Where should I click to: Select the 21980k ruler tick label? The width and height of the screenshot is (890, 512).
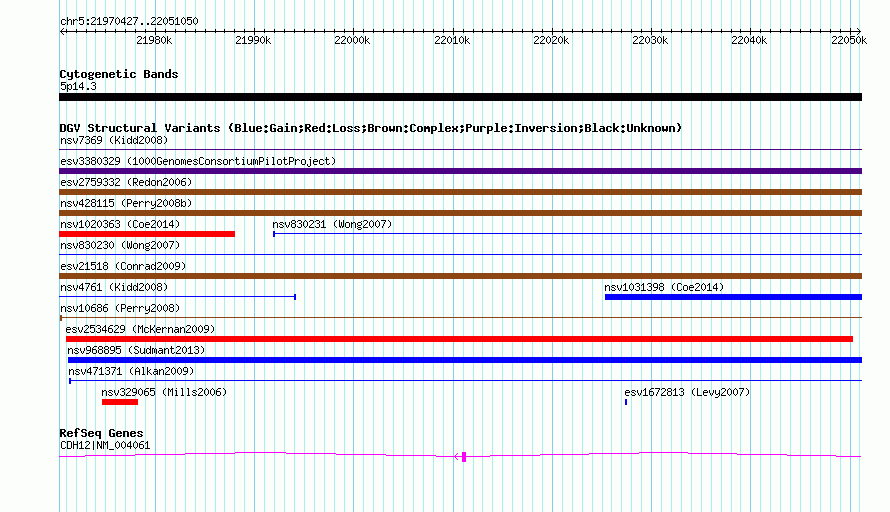[154, 40]
